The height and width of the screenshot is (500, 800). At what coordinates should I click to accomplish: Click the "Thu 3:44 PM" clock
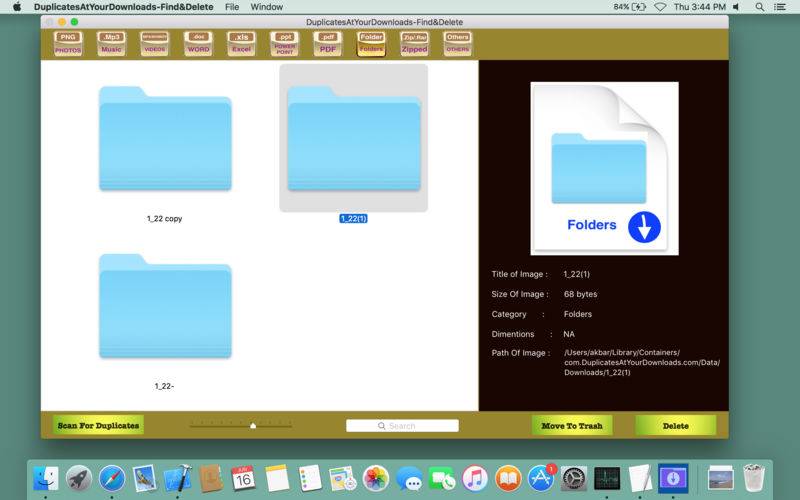coord(699,7)
